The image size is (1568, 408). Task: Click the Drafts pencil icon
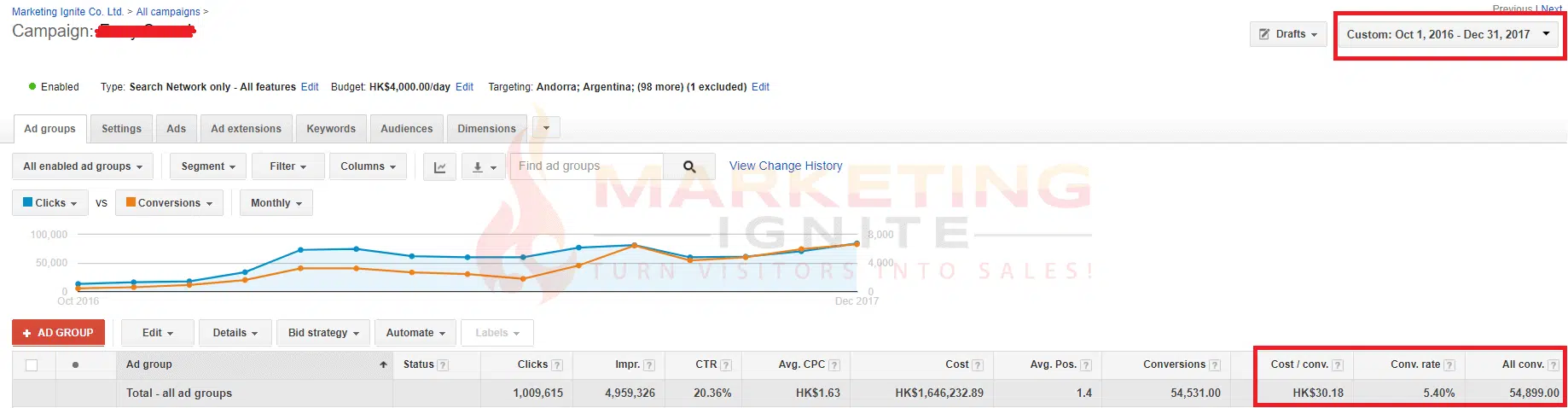(1265, 34)
